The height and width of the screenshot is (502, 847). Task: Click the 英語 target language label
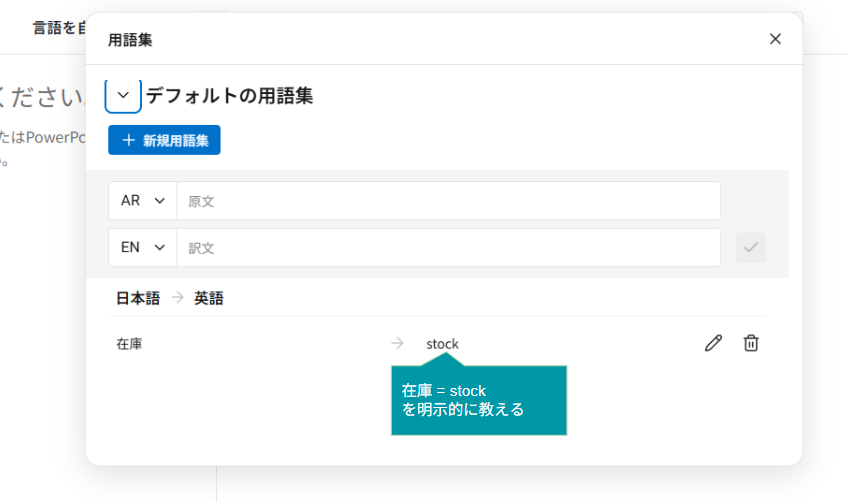[209, 298]
